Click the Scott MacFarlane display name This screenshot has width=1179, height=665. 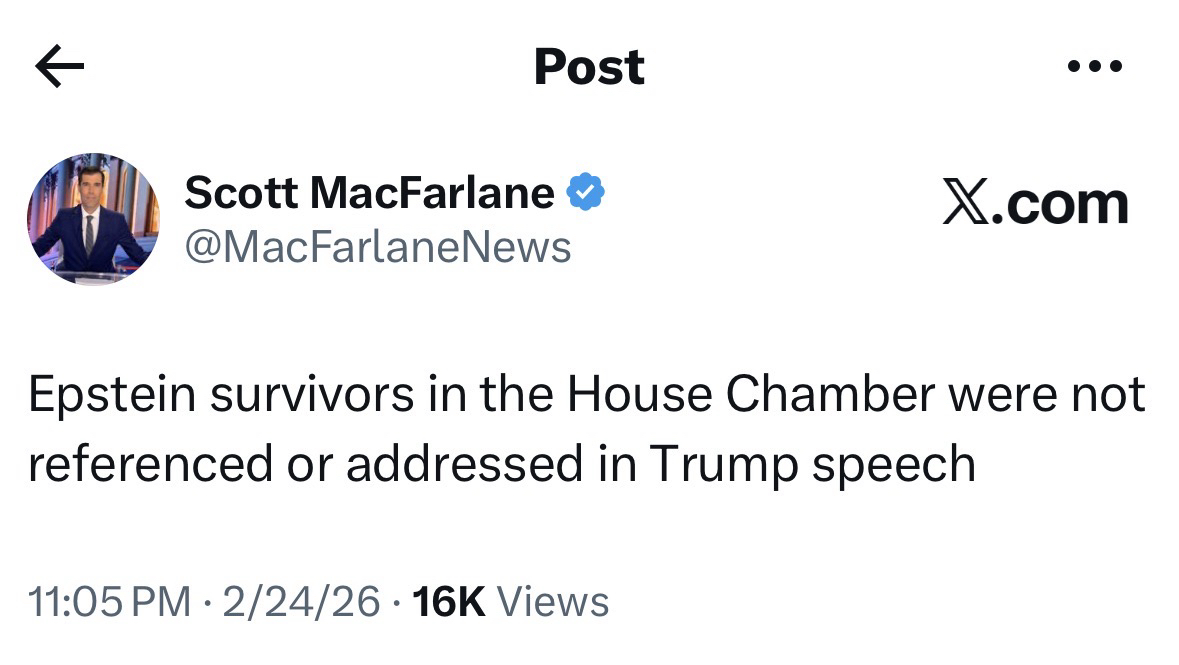pyautogui.click(x=369, y=192)
